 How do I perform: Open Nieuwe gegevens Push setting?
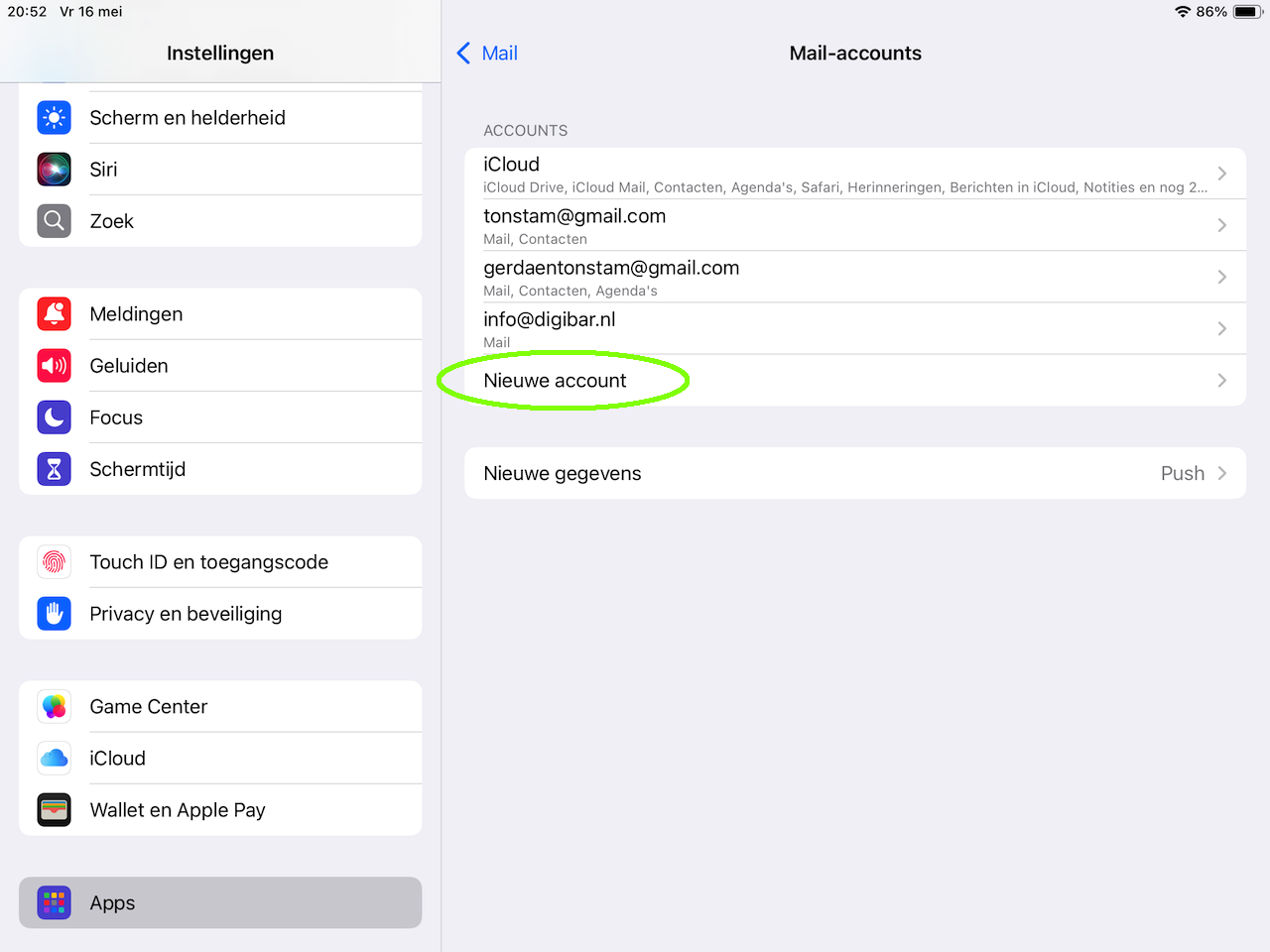855,473
